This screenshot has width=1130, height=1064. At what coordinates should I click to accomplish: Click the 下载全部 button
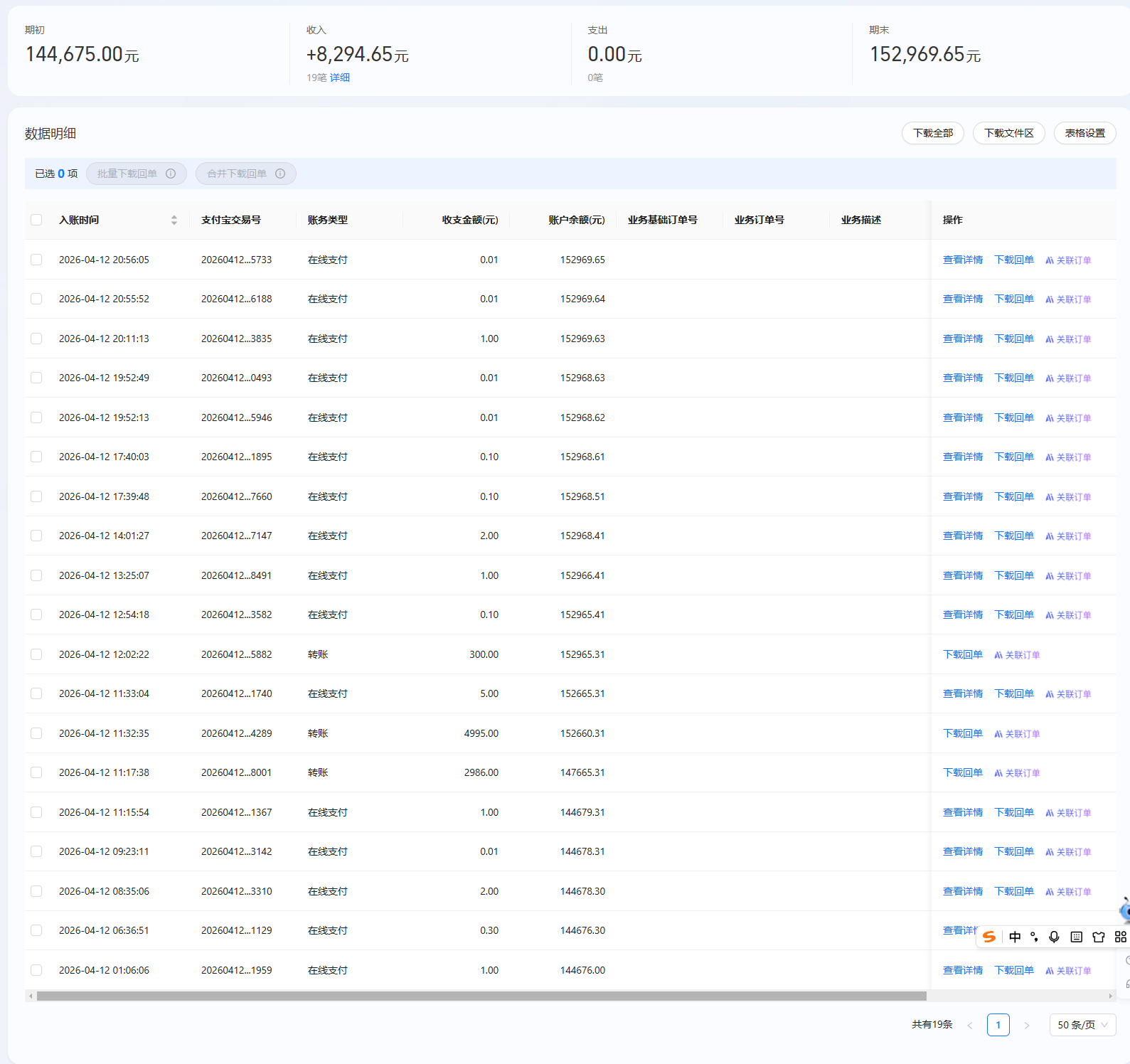pyautogui.click(x=932, y=133)
